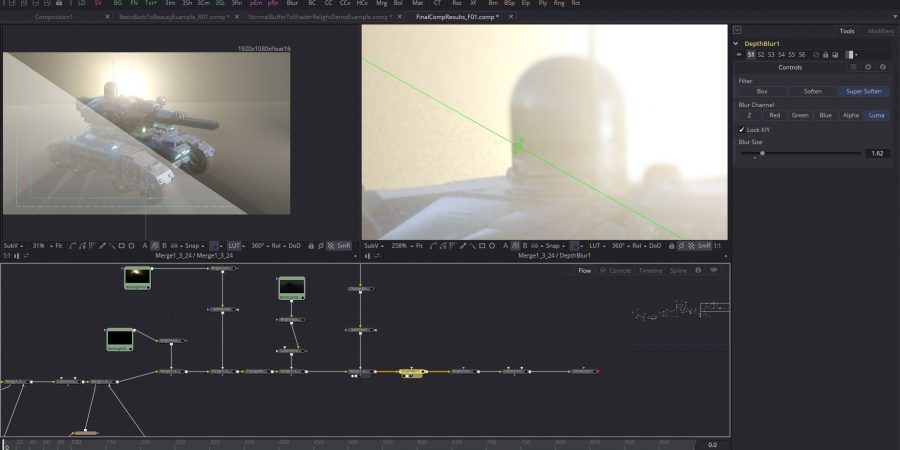This screenshot has height=450, width=900.
Task: Set Blur Channel to Alpha
Action: (x=850, y=115)
